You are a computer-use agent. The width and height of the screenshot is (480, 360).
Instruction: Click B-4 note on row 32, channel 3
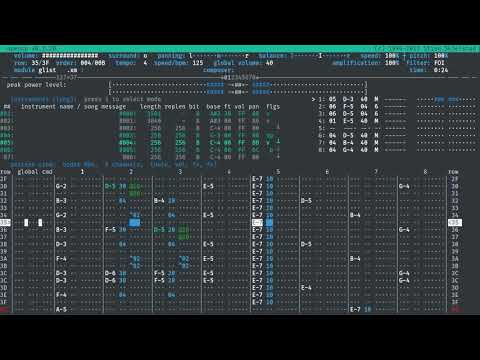point(159,201)
